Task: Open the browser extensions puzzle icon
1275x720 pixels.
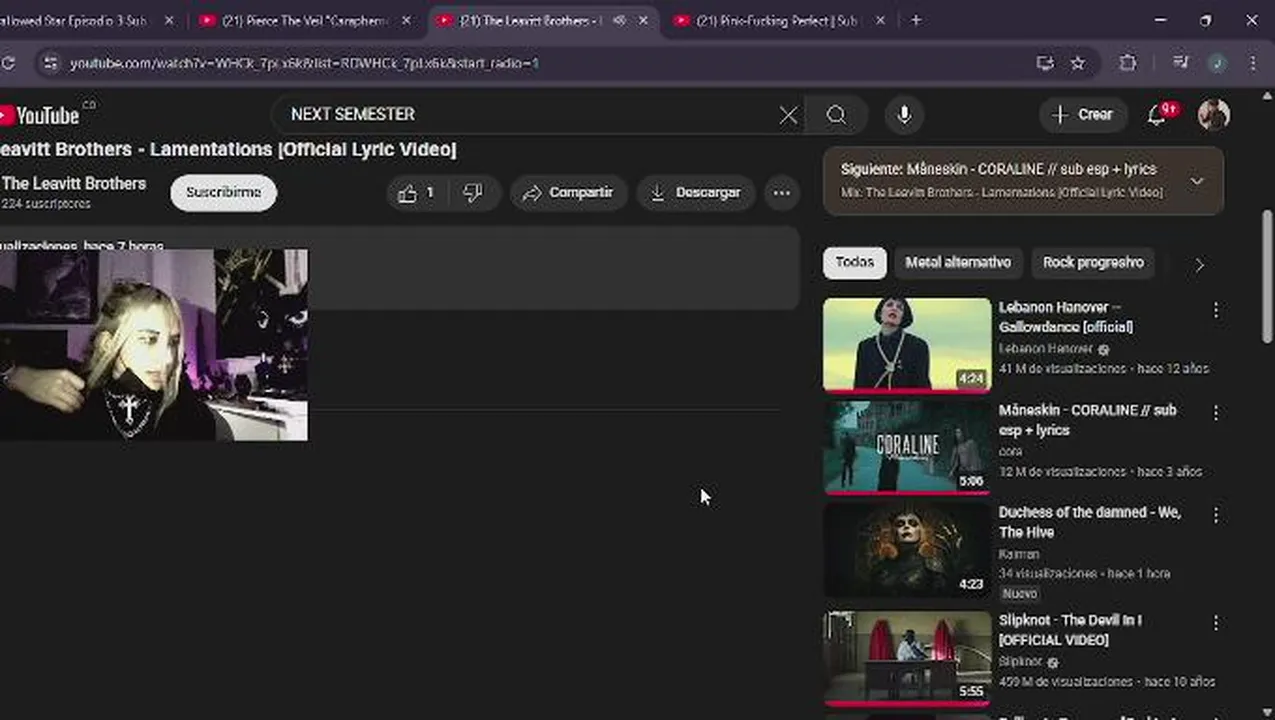Action: coord(1128,63)
